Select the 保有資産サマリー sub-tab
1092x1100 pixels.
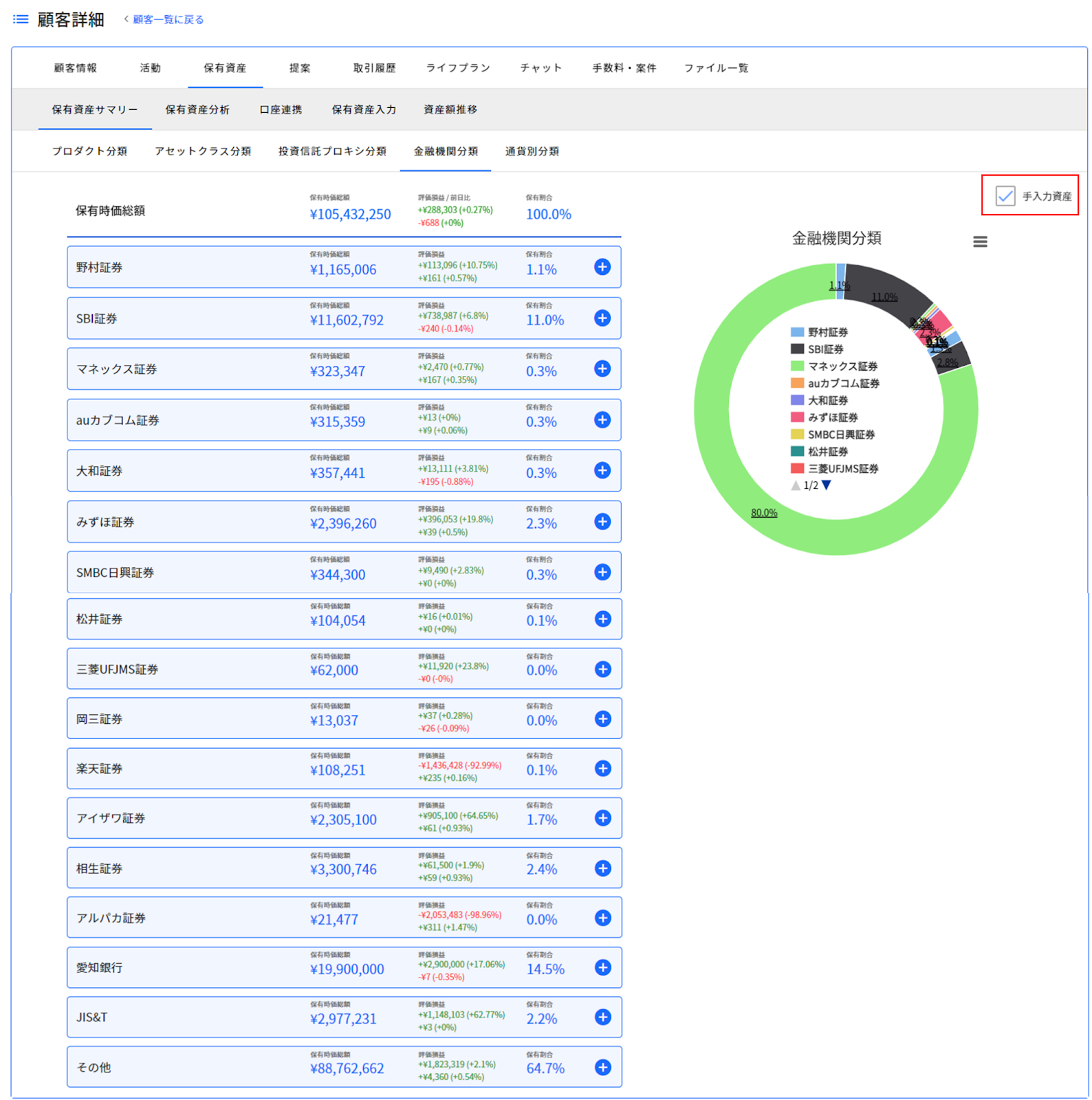click(x=95, y=109)
